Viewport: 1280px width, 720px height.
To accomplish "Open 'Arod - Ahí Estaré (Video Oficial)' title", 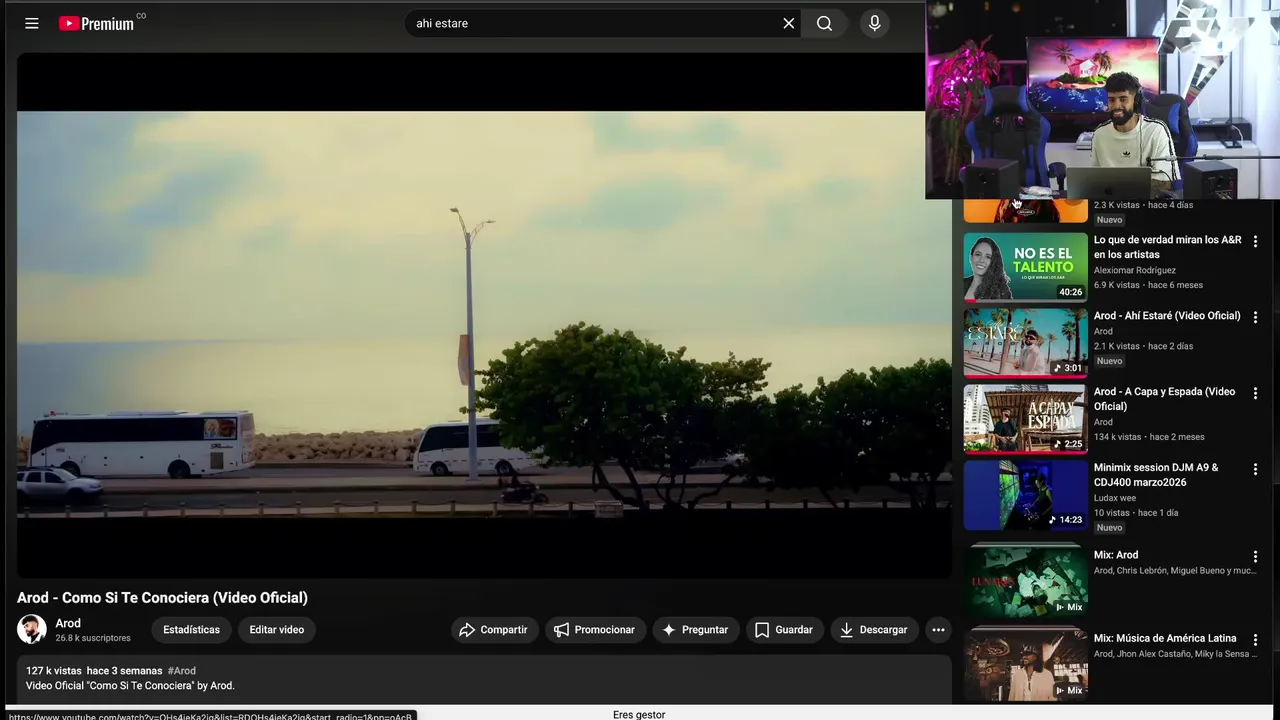I will pos(1167,316).
